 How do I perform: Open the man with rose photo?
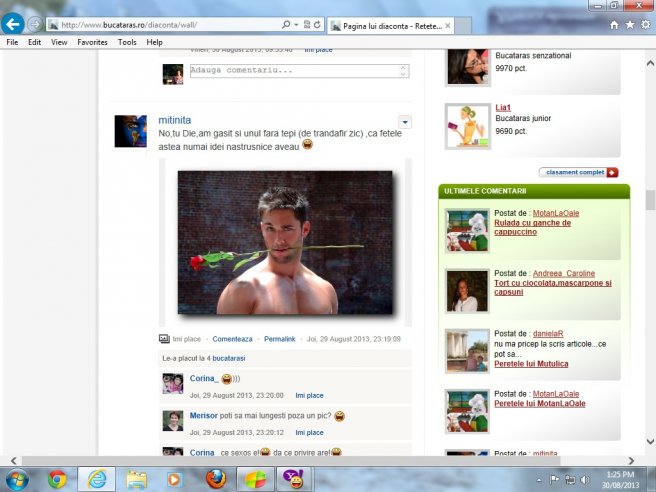tap(284, 243)
